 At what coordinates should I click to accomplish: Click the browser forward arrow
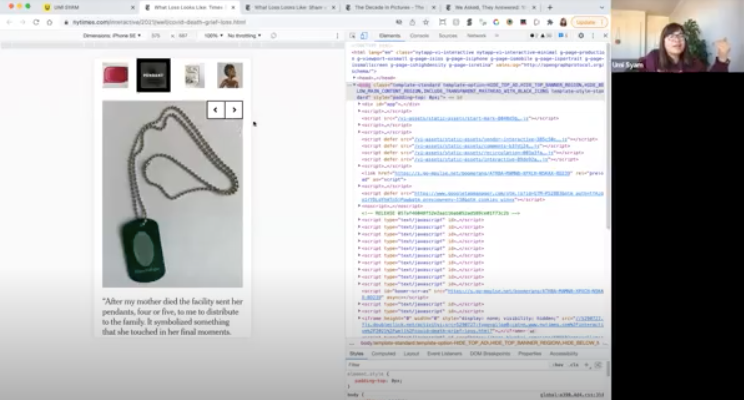tap(22, 22)
